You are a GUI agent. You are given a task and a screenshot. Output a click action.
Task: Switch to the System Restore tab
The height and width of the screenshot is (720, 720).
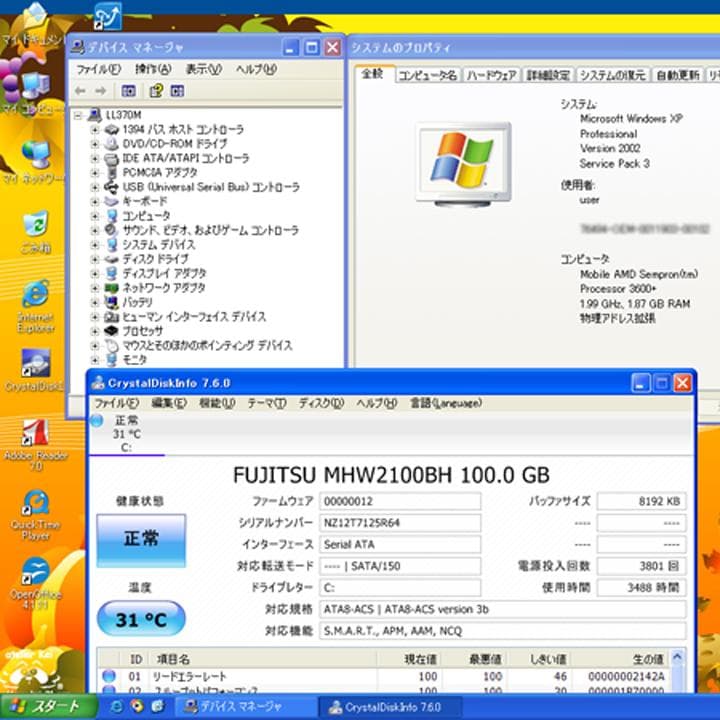click(613, 75)
